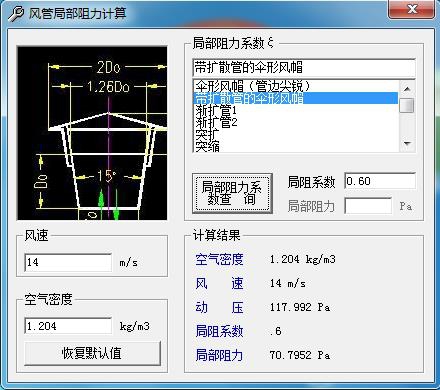Select 渐扩管1 in the list
440x390 pixels.
295,110
